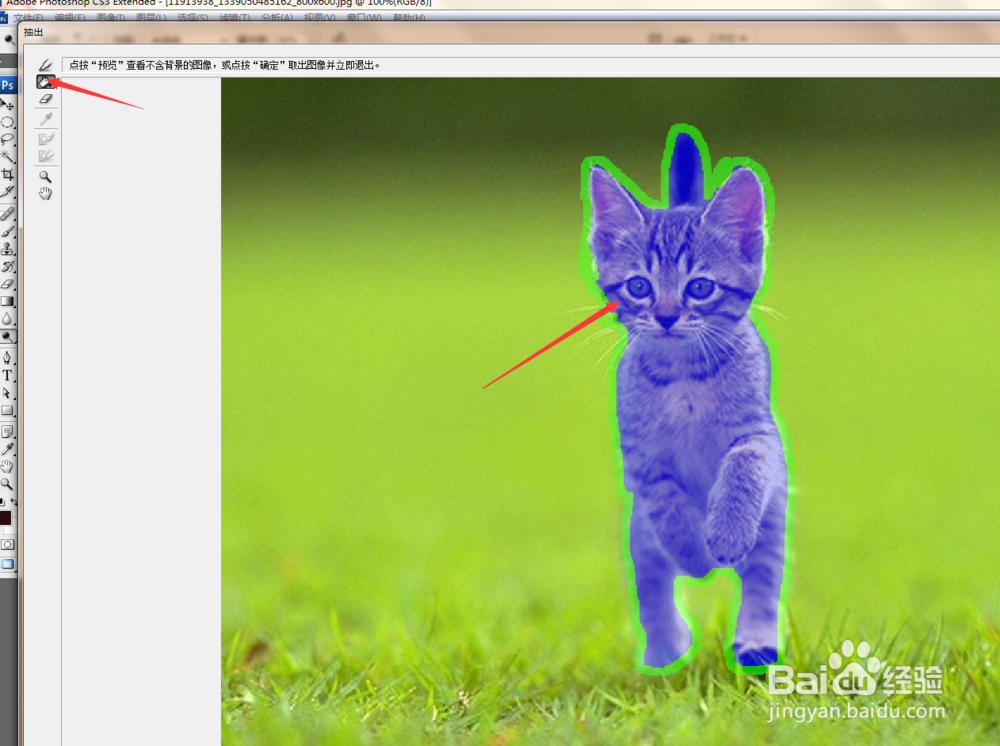Open the 分析(A) menu

277,17
